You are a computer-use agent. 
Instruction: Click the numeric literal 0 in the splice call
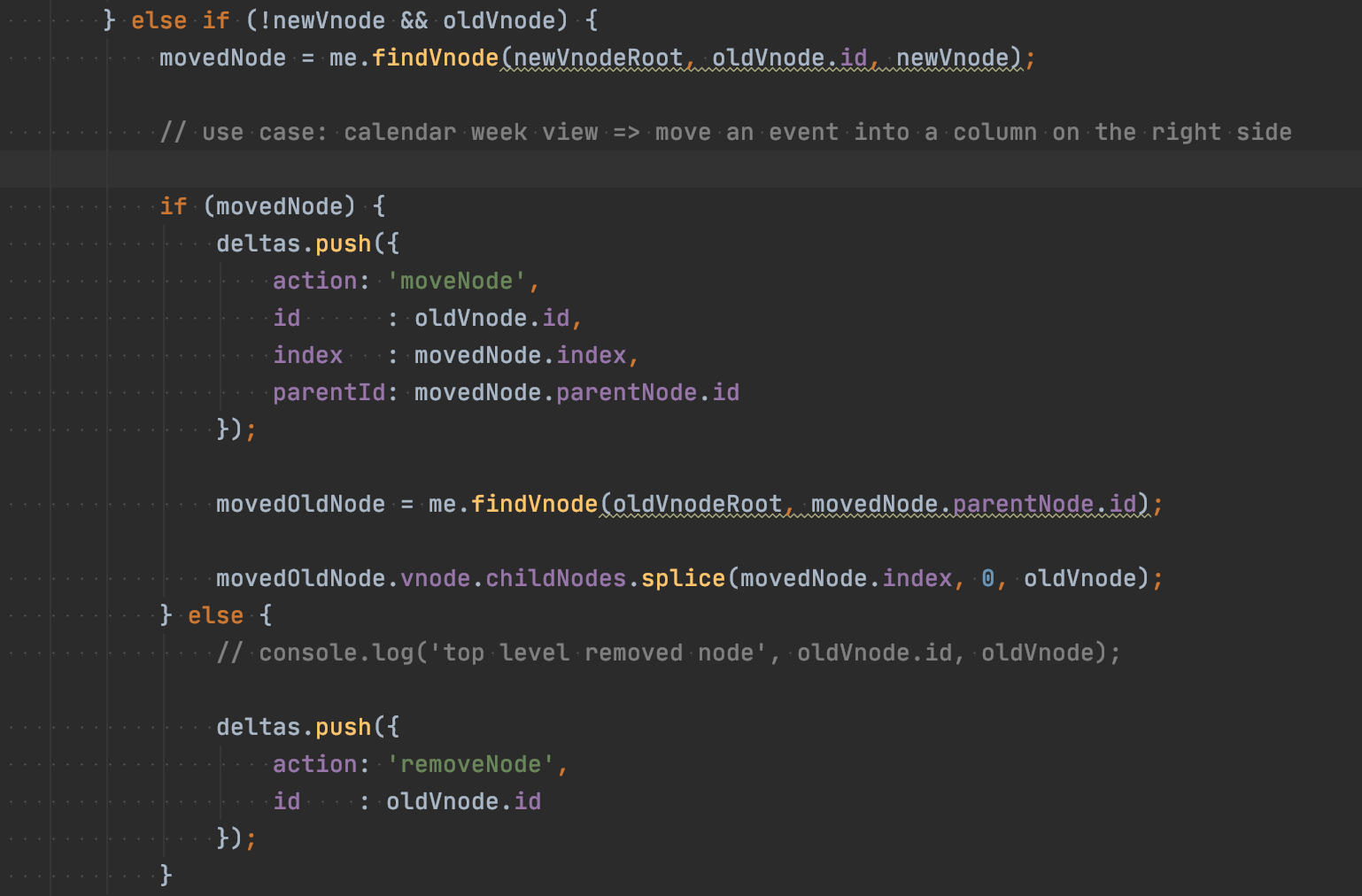coord(988,578)
